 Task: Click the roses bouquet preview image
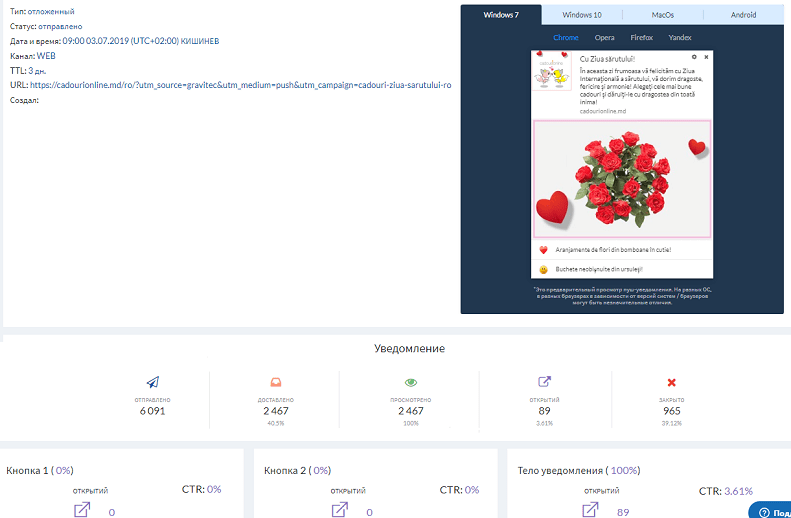622,180
